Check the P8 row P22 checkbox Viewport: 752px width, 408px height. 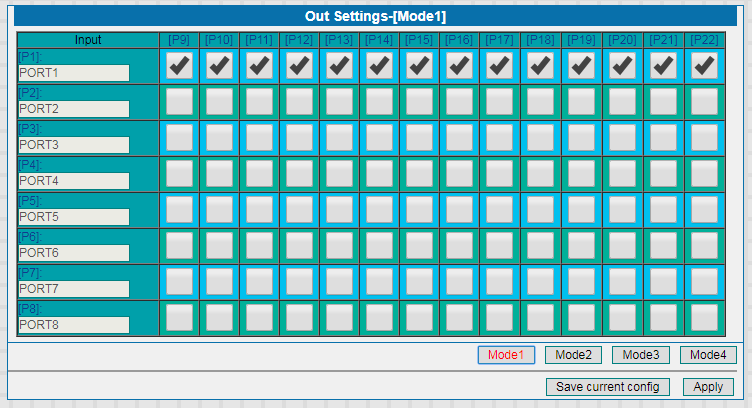tap(705, 318)
